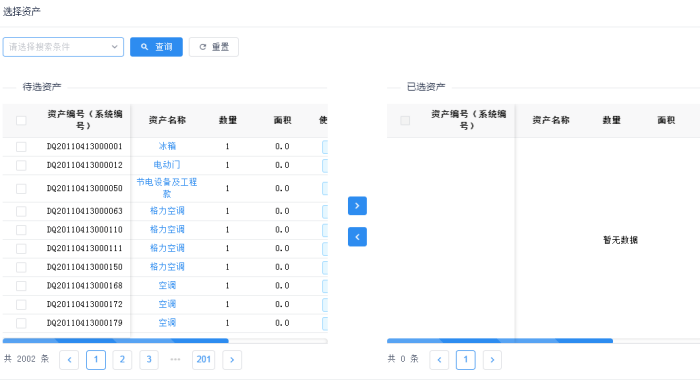Viewport: 700px width, 382px height.
Task: Click the 重置 reset button
Action: (214, 47)
